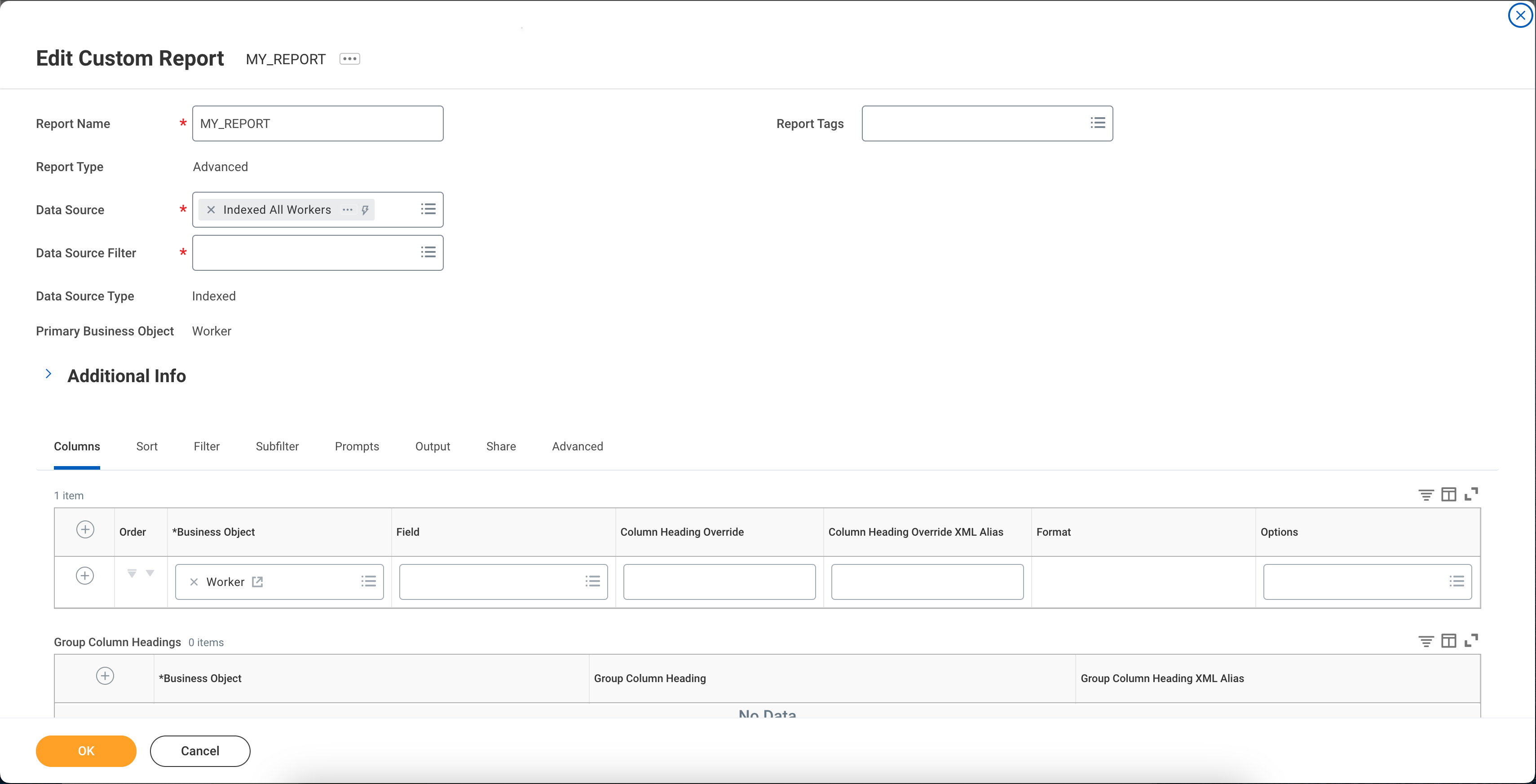1536x784 pixels.
Task: Click the orange OK button
Action: coord(86,751)
